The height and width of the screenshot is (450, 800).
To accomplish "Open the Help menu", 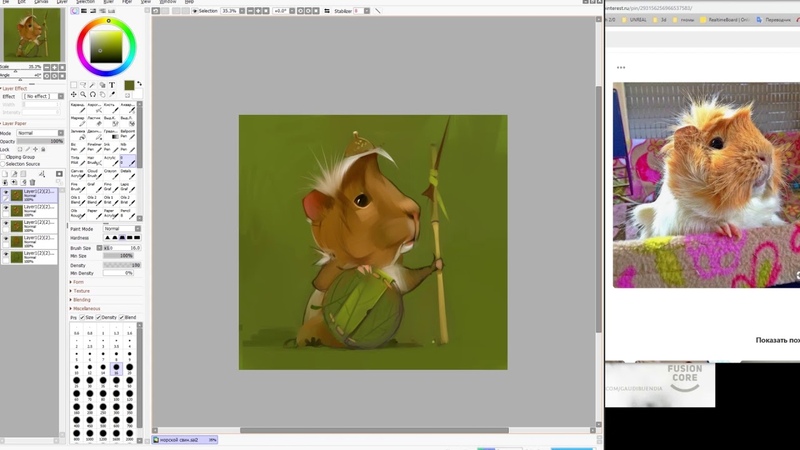I will coord(189,2).
